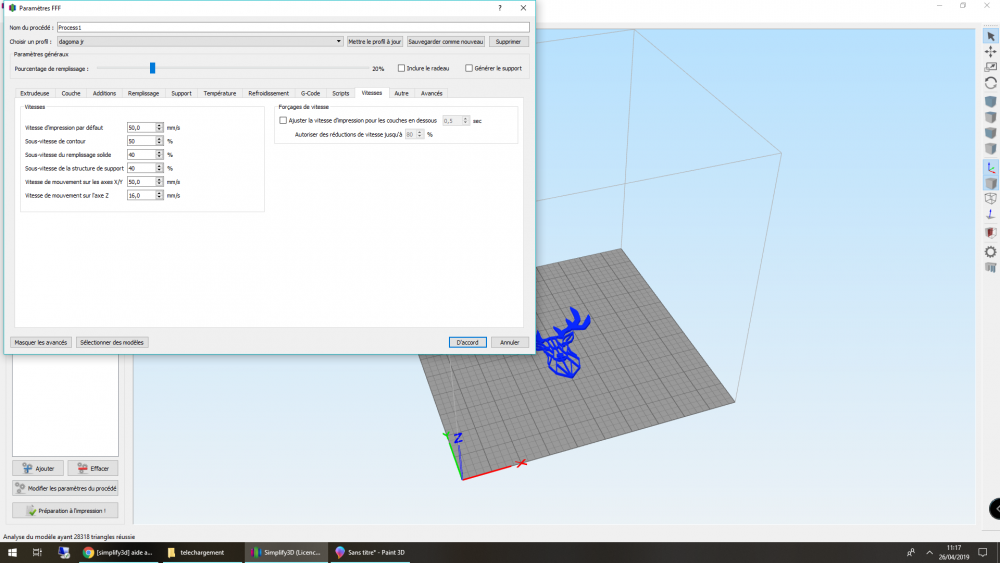Toggle solid model rendering icon

(990, 184)
